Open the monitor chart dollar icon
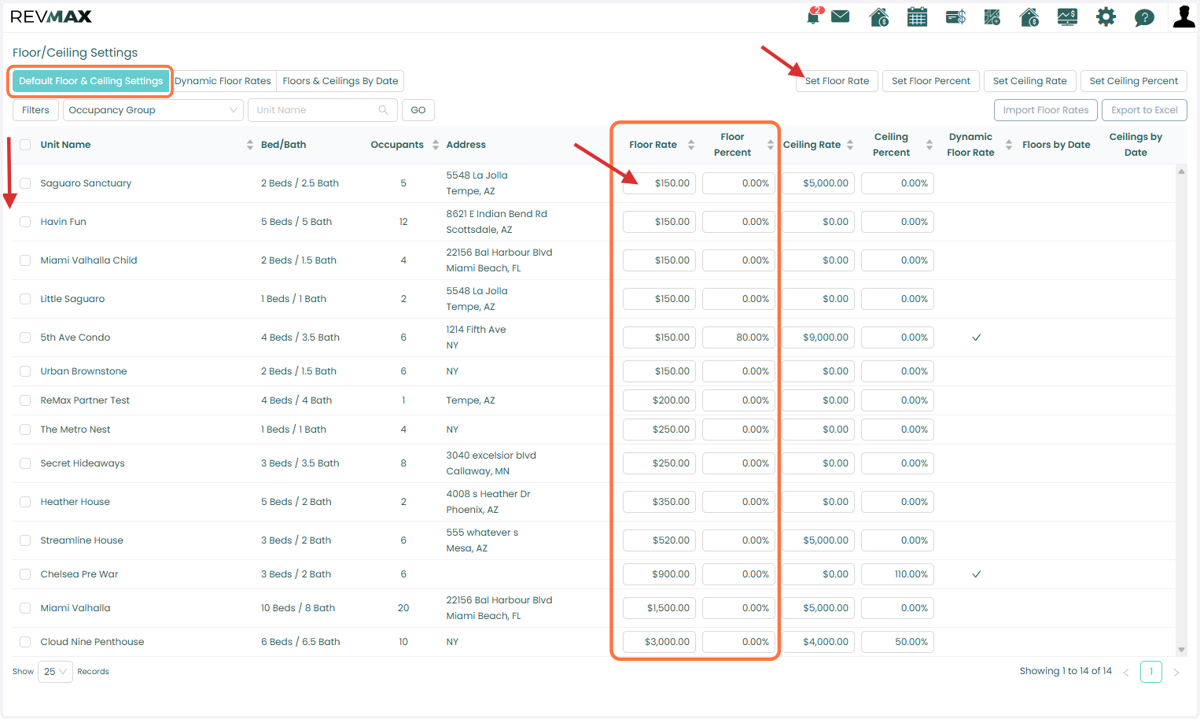Screen dimensions: 1200x719 1067,17
